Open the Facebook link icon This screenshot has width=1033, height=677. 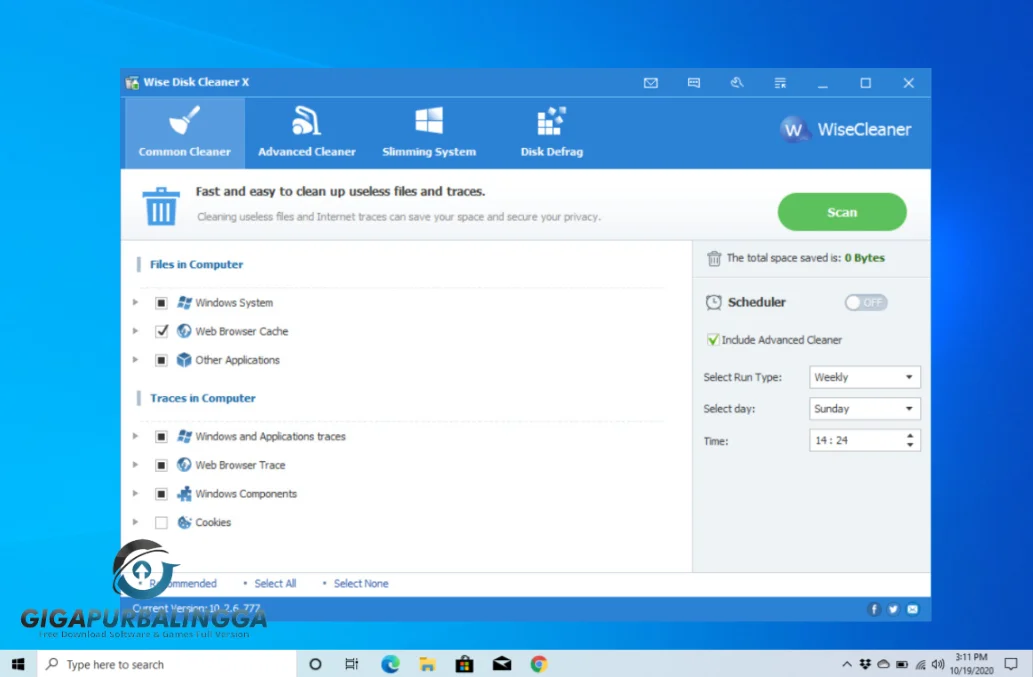click(x=874, y=609)
